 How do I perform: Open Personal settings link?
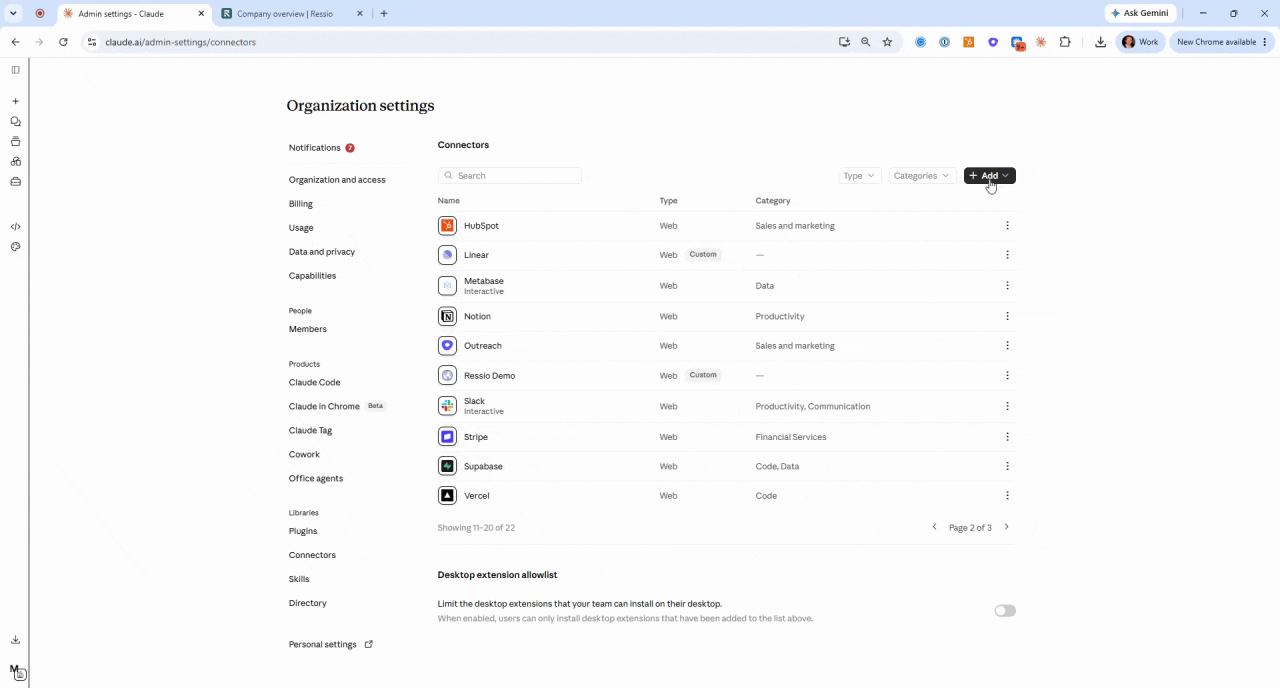[x=330, y=645]
